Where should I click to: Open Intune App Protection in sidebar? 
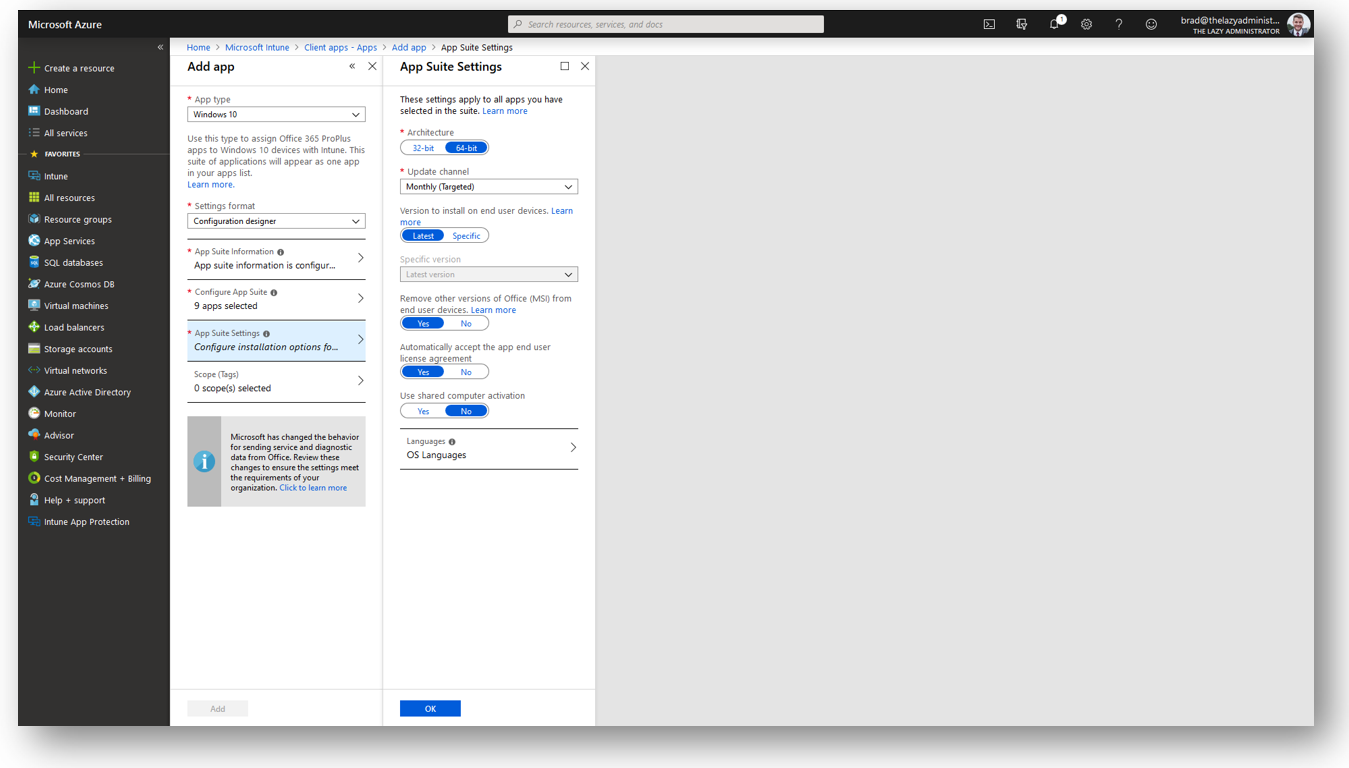[x=86, y=522]
